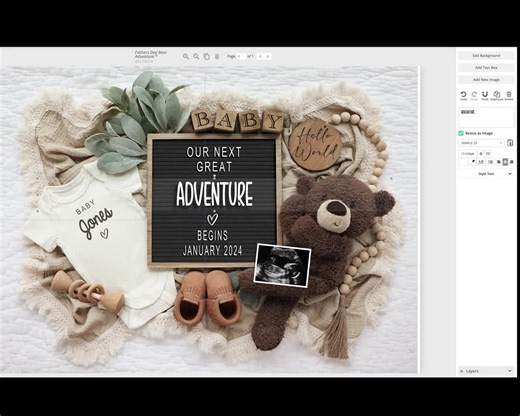Click the font size value field

click(x=467, y=154)
